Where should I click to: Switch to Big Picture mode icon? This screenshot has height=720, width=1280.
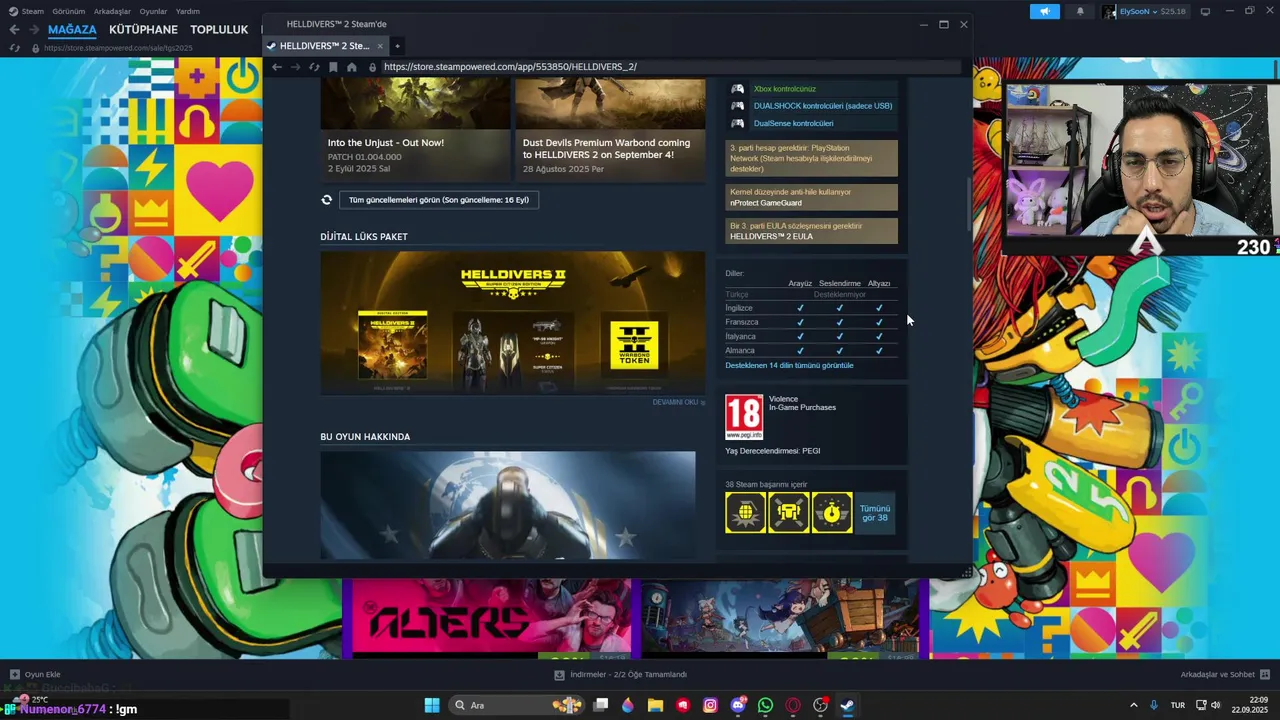1205,11
